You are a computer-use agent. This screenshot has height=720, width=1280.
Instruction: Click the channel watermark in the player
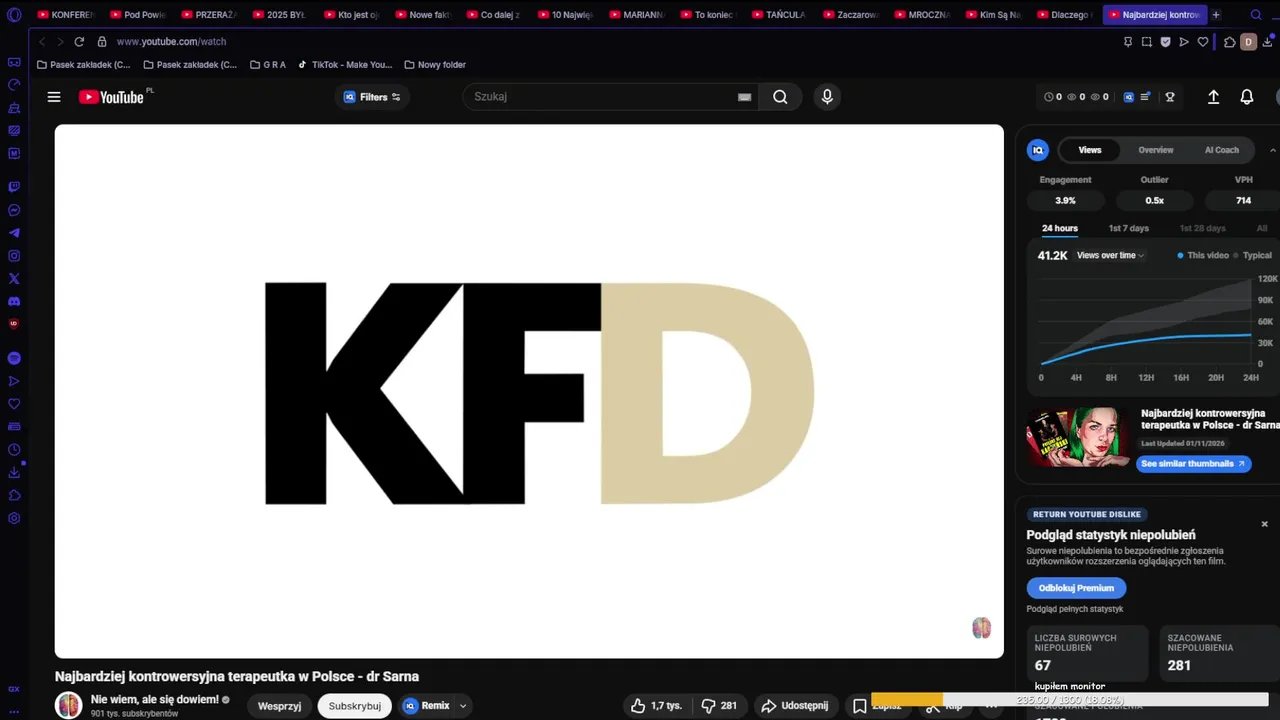point(982,628)
